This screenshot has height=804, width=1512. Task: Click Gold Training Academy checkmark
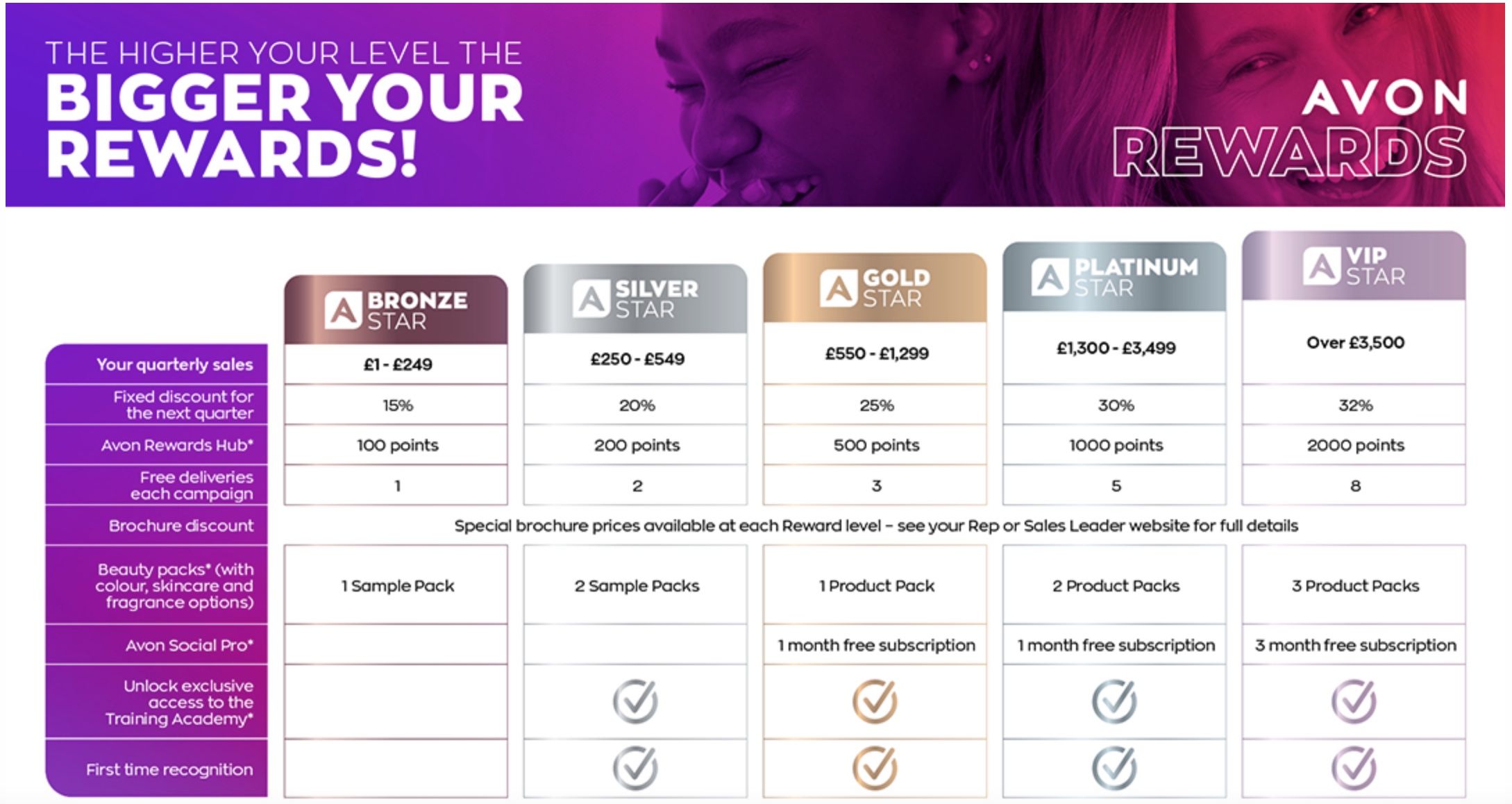click(x=875, y=701)
